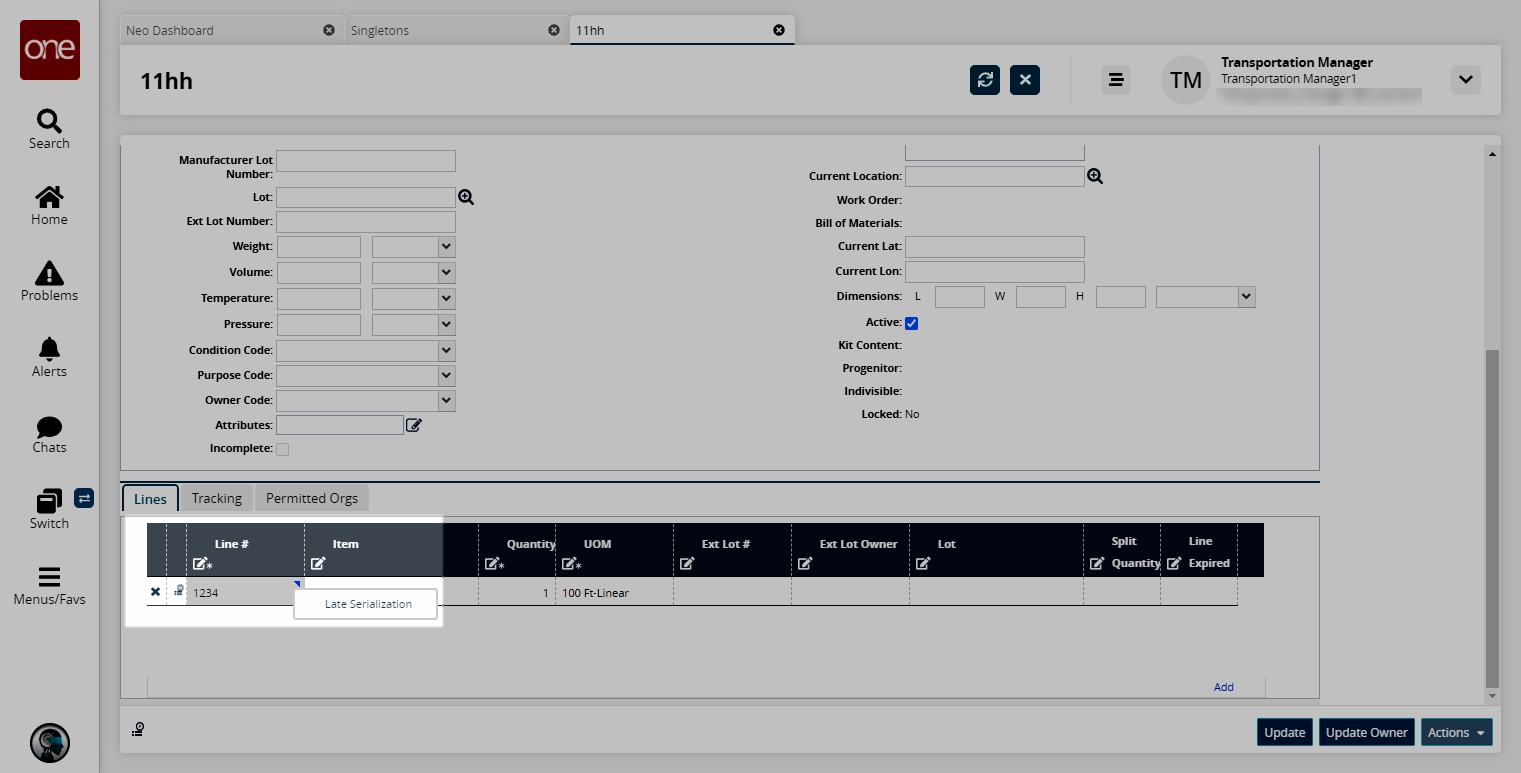Image resolution: width=1521 pixels, height=773 pixels.
Task: Uncheck the Active checkbox
Action: [911, 323]
